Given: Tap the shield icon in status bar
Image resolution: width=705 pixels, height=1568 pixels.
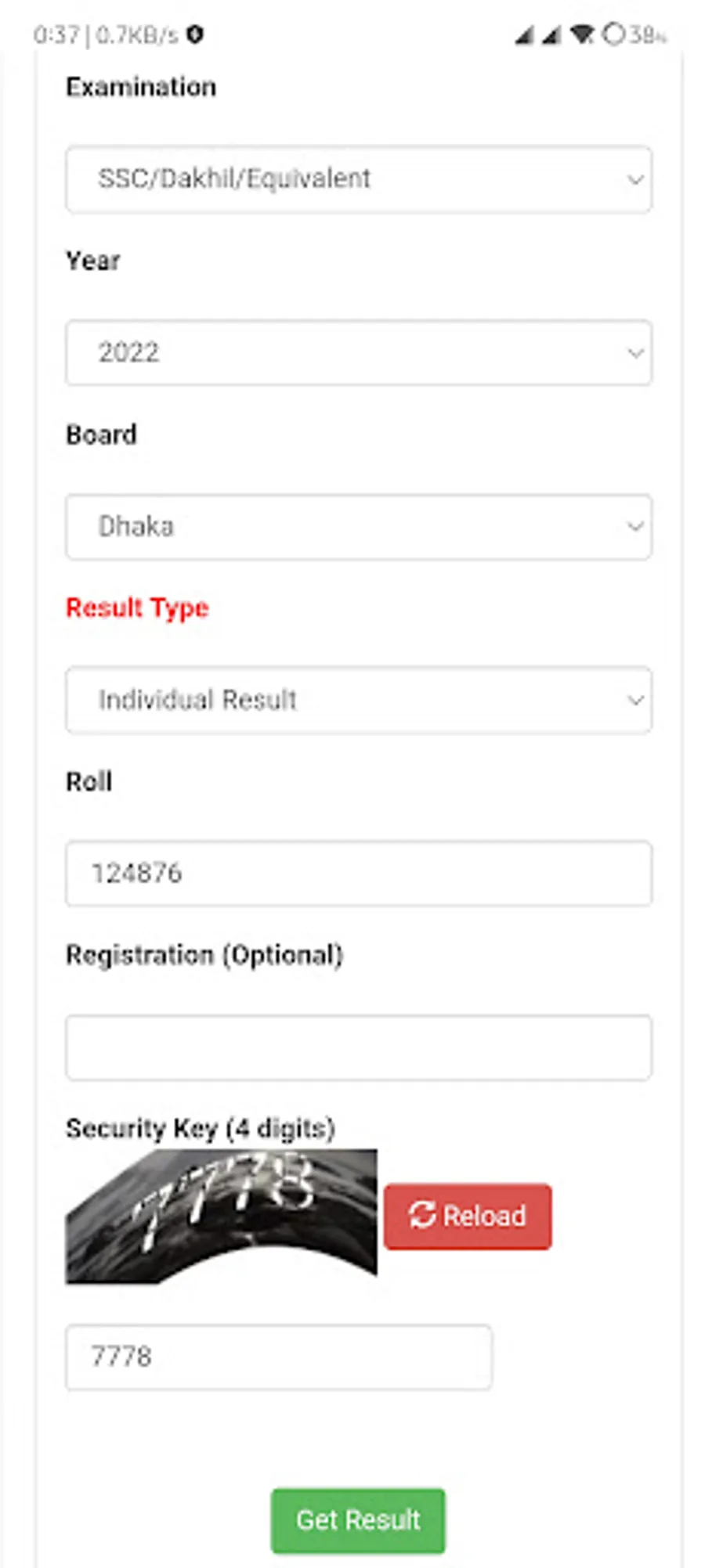Looking at the screenshot, I should point(195,34).
